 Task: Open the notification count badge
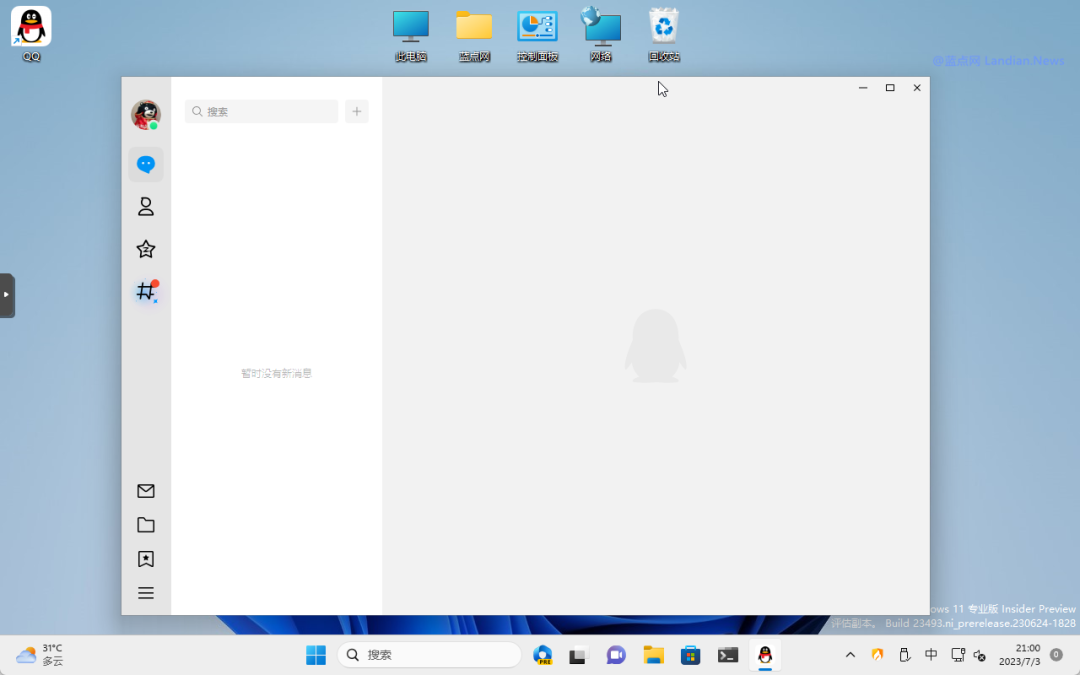pyautogui.click(x=1056, y=655)
